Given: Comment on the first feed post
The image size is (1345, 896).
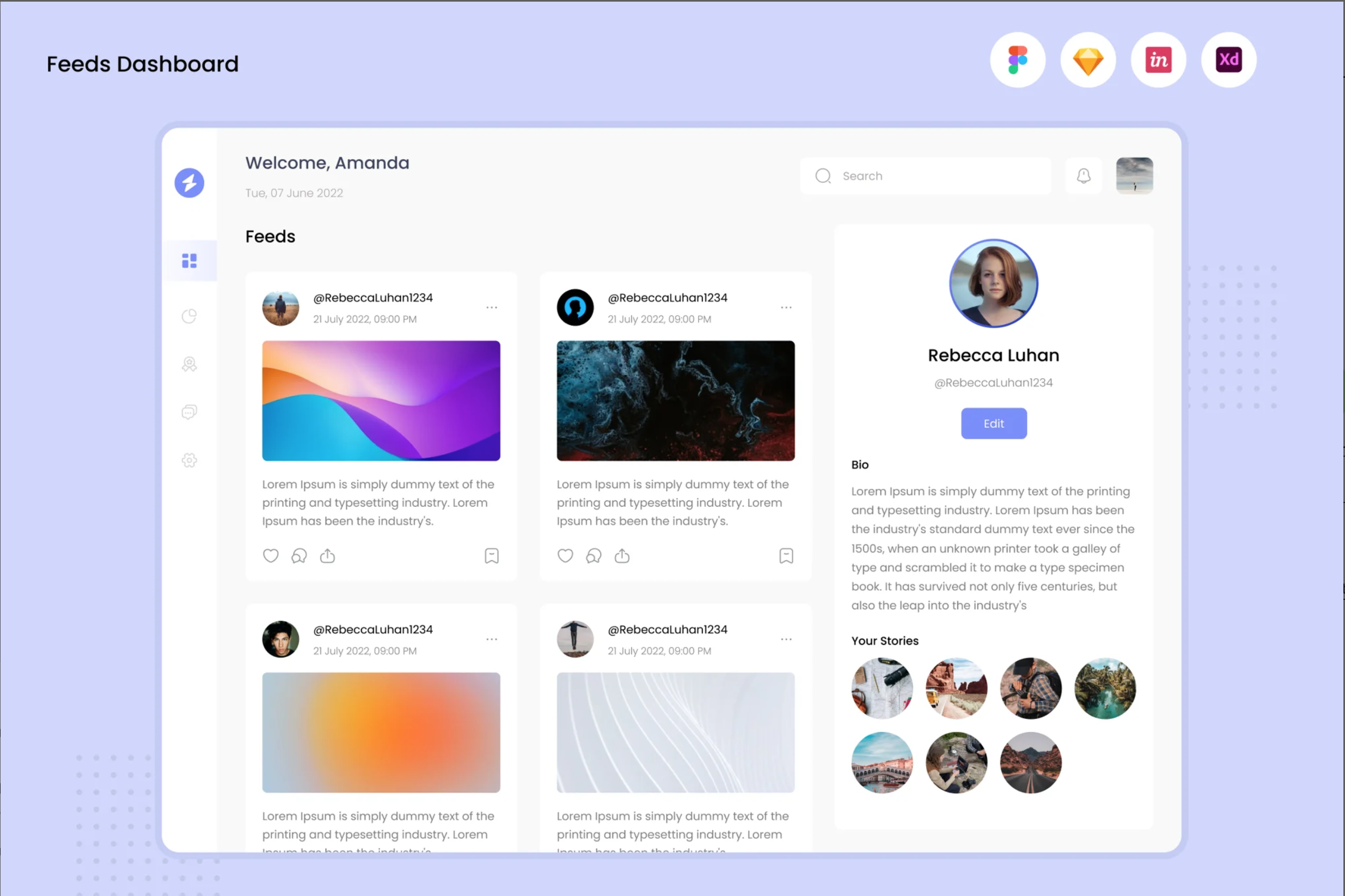Looking at the screenshot, I should click(299, 555).
